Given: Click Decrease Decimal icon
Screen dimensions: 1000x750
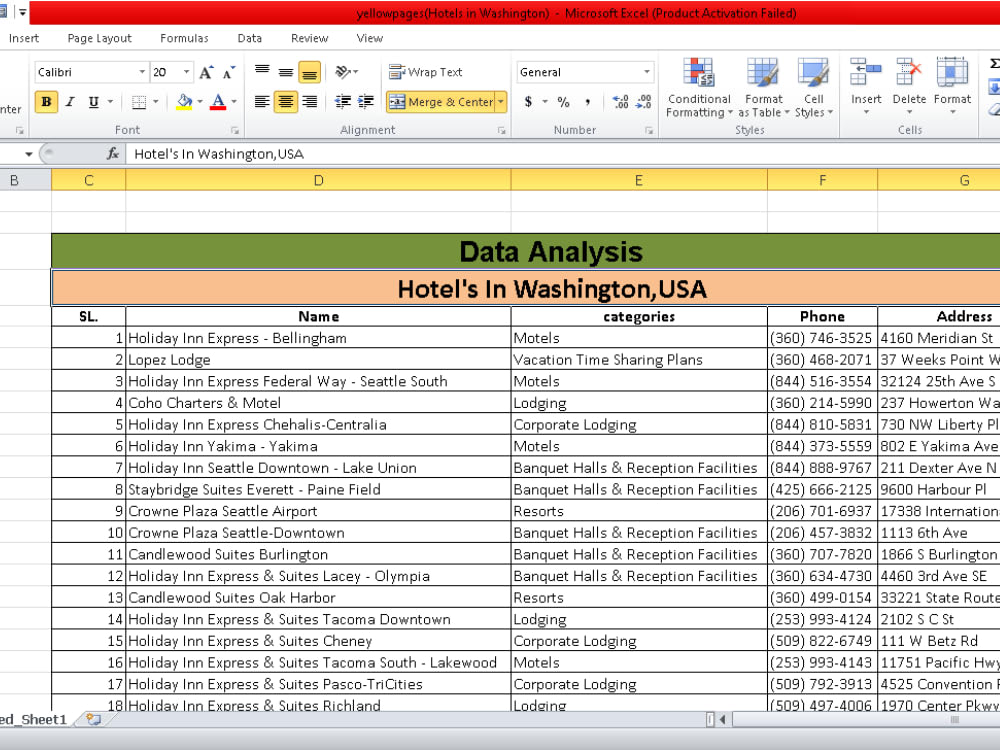Looking at the screenshot, I should tap(643, 101).
